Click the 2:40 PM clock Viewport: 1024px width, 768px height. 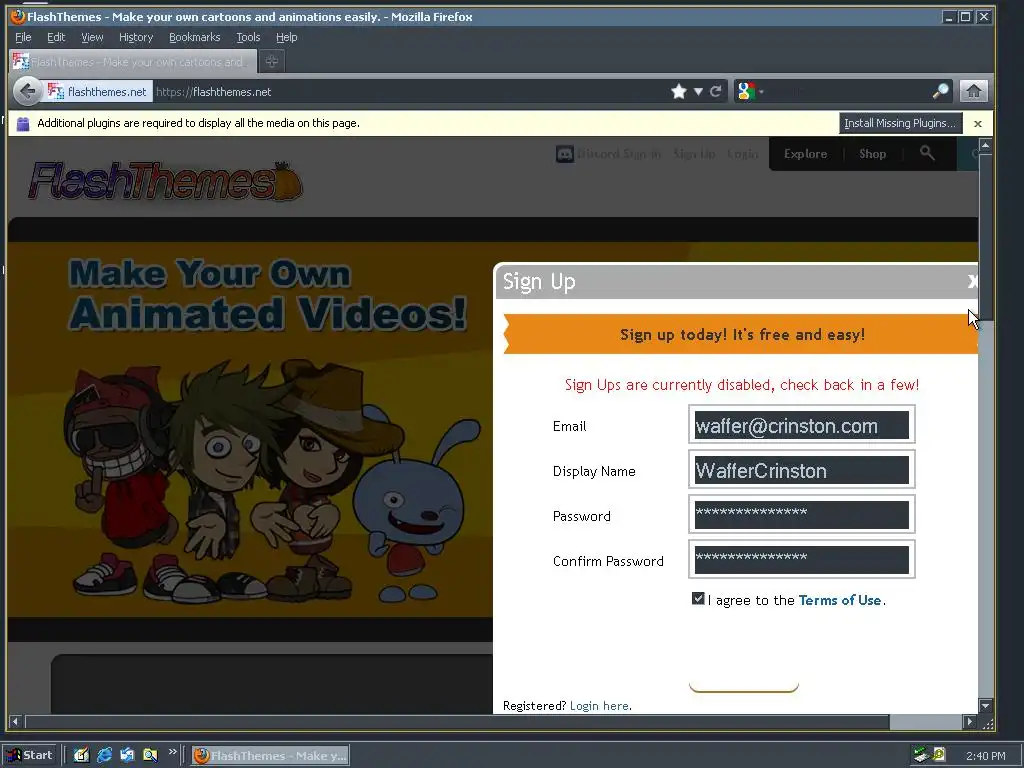[985, 756]
